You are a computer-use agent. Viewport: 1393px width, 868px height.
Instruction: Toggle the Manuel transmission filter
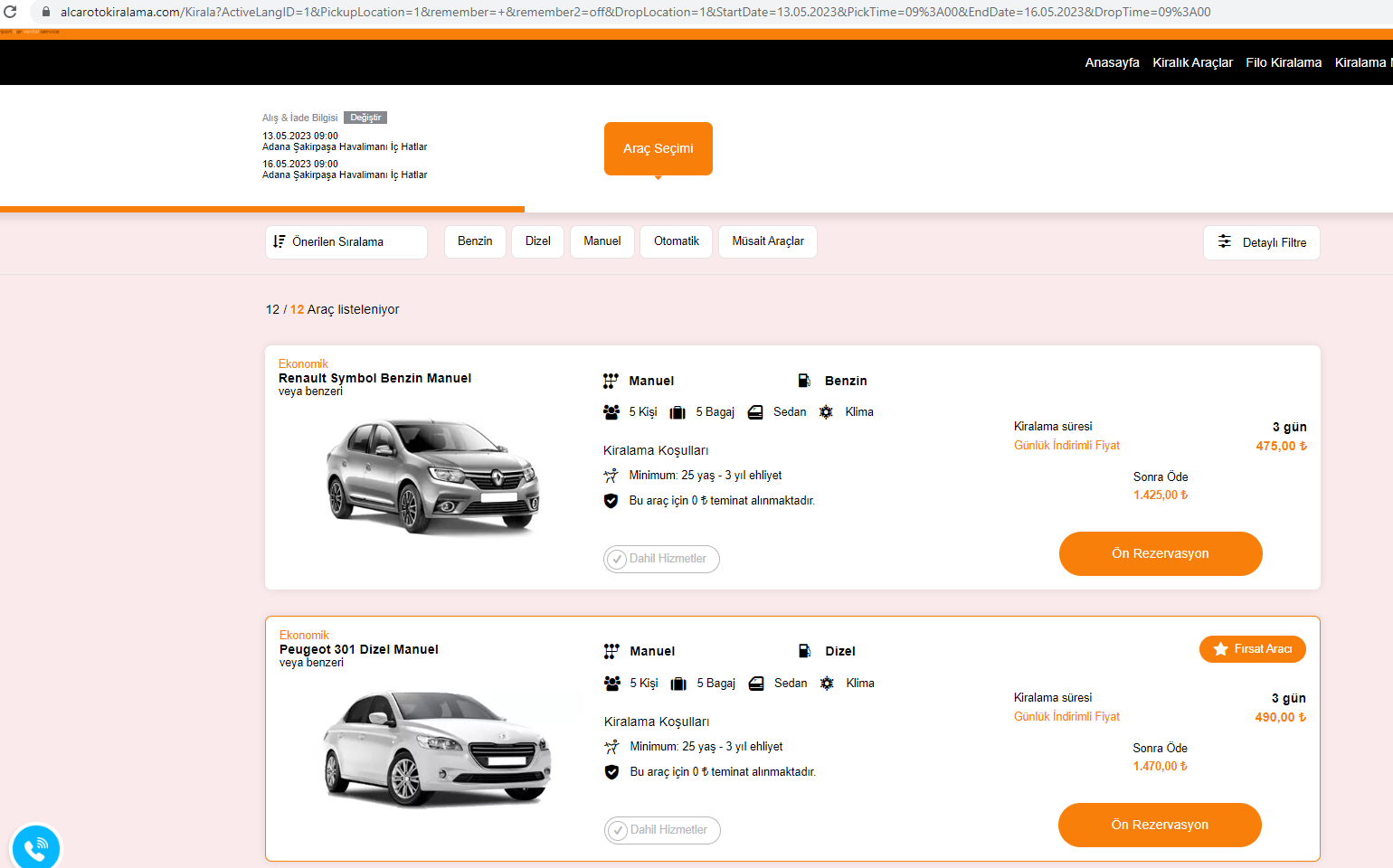click(602, 241)
